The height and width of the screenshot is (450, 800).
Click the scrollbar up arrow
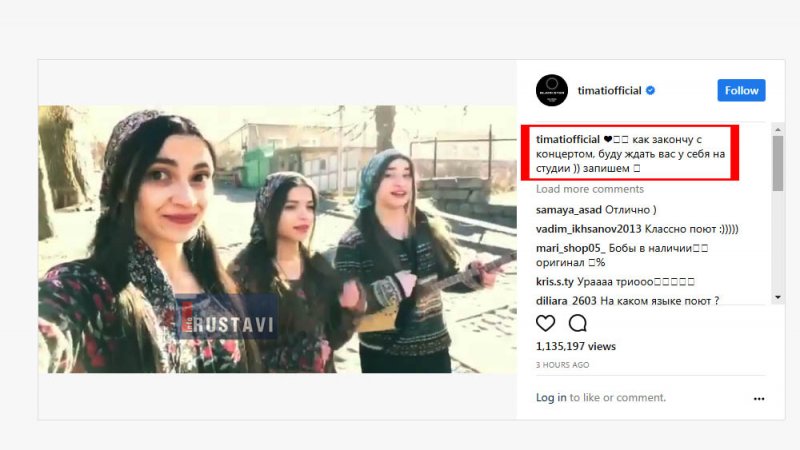pyautogui.click(x=778, y=130)
